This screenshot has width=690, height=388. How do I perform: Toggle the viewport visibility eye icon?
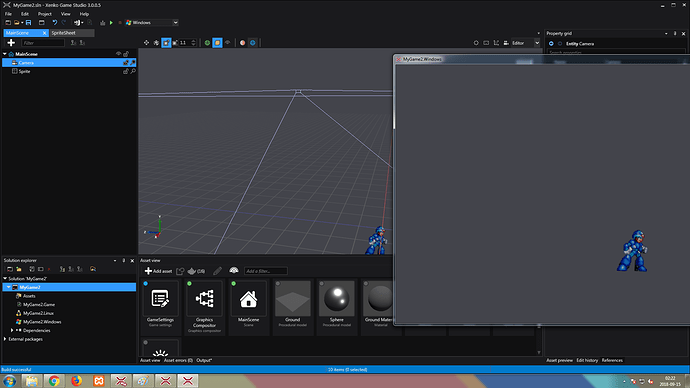pyautogui.click(x=228, y=43)
